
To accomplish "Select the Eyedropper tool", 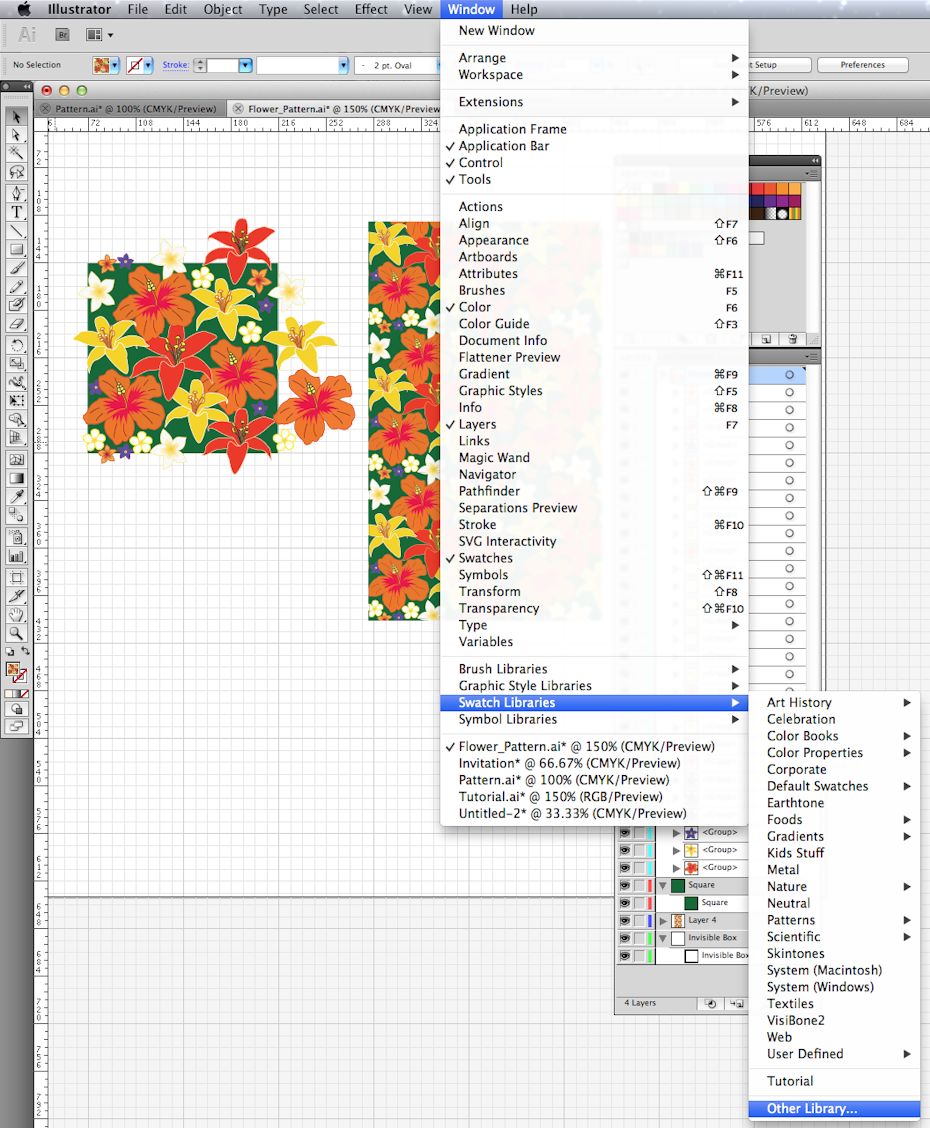I will (x=16, y=496).
